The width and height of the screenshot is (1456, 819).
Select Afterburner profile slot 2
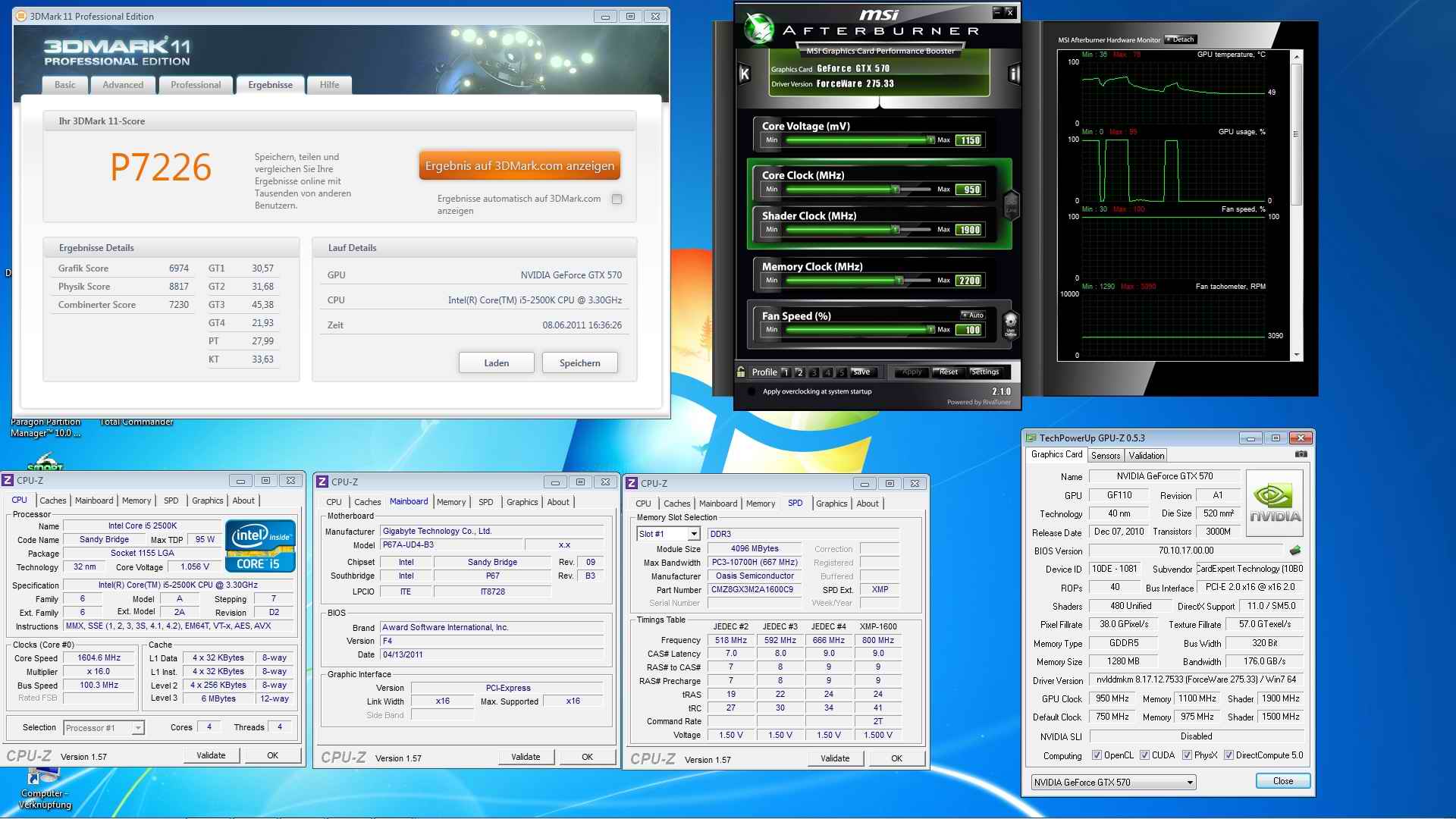[799, 372]
